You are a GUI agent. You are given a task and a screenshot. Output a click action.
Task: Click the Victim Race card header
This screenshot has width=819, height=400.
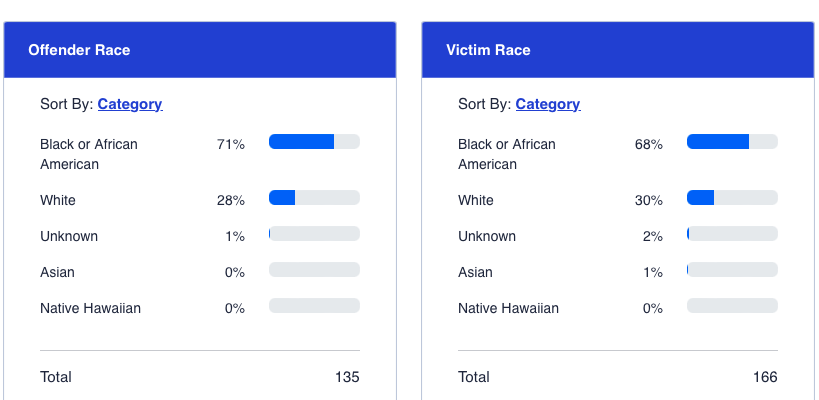pos(618,50)
